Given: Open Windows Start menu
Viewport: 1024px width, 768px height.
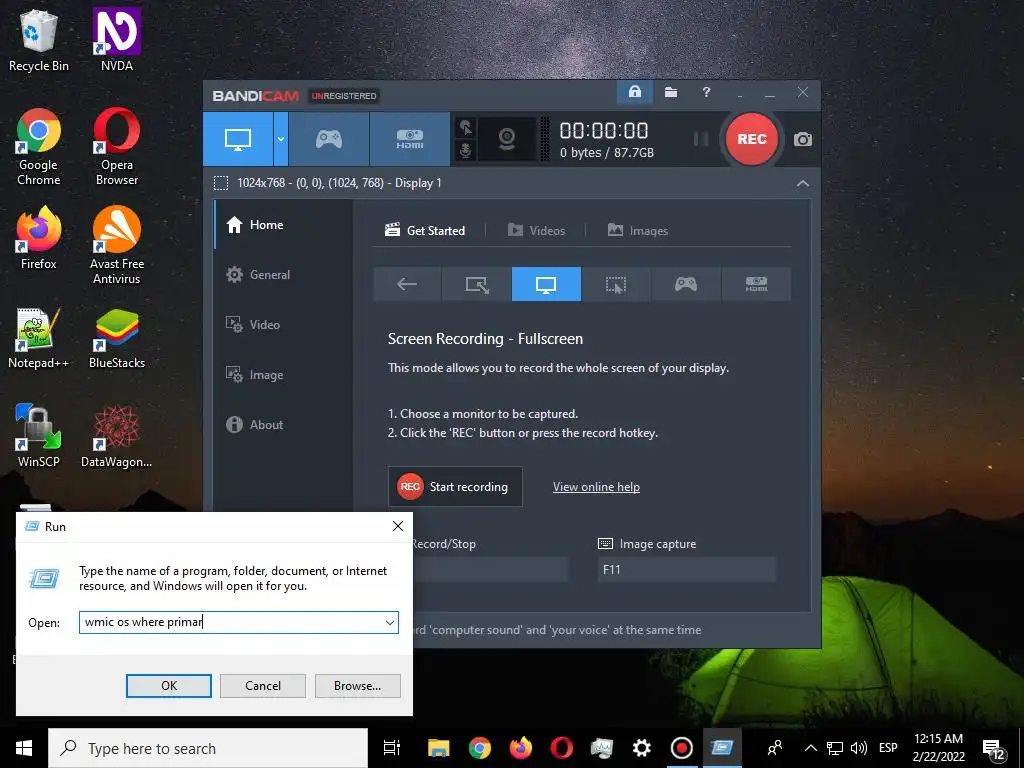Looking at the screenshot, I should (24, 748).
